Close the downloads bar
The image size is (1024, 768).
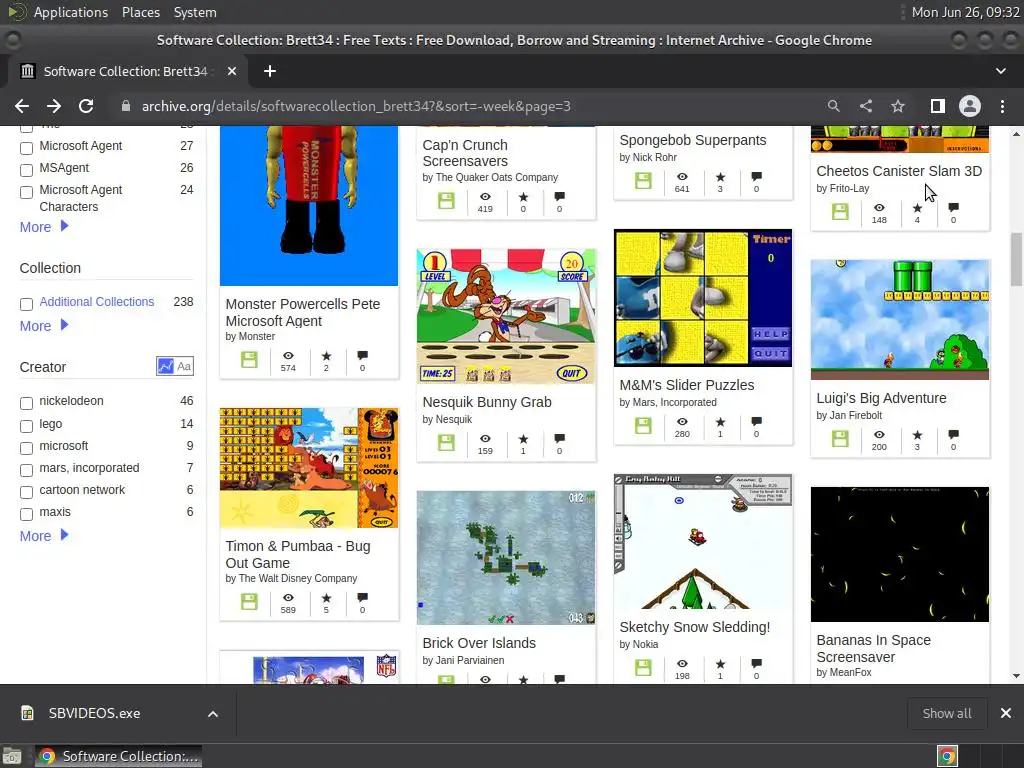[x=1006, y=713]
